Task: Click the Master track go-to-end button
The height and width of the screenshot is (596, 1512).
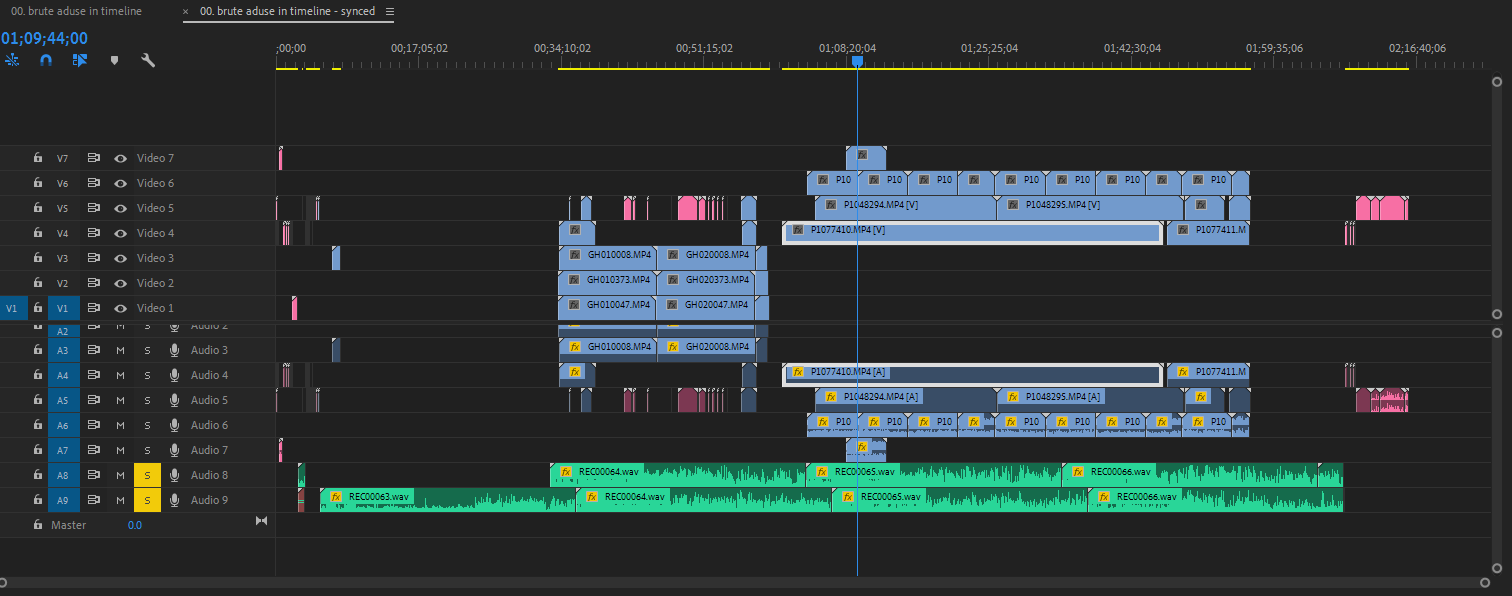Action: 262,521
